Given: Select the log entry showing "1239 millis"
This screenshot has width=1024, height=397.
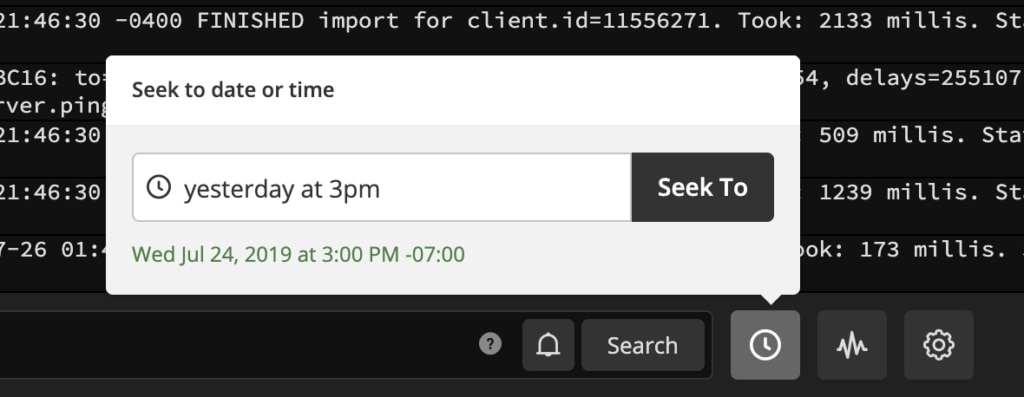Looking at the screenshot, I should (x=512, y=193).
